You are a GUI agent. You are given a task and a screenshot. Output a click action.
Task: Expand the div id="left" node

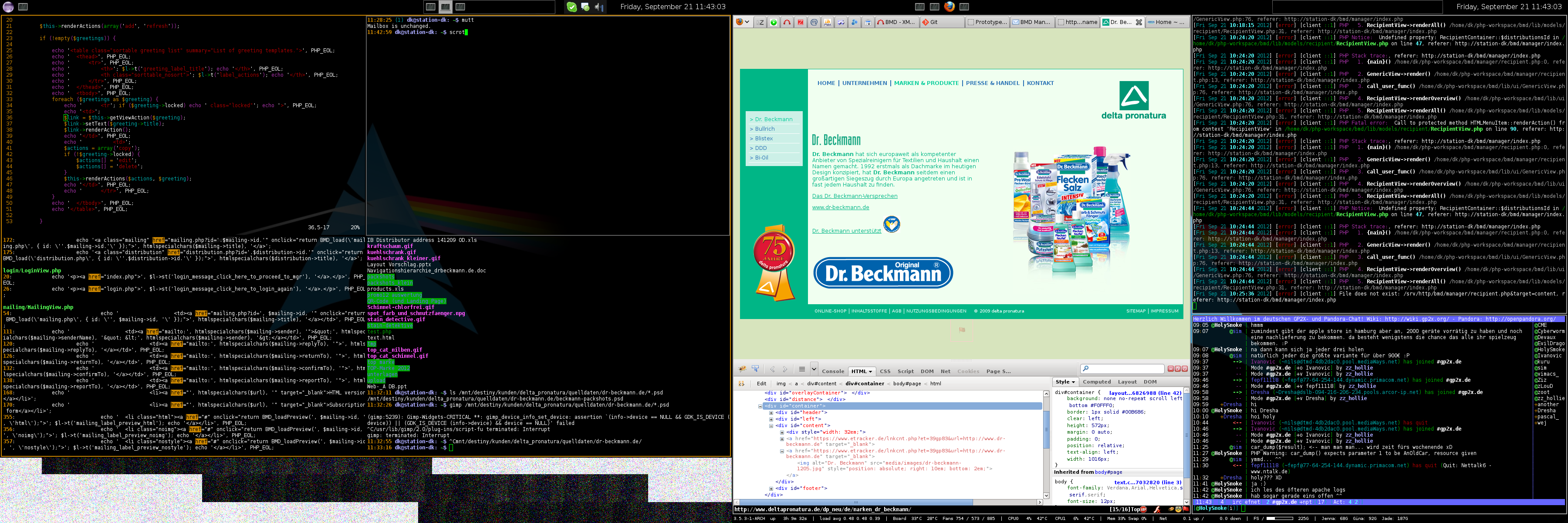click(x=771, y=419)
